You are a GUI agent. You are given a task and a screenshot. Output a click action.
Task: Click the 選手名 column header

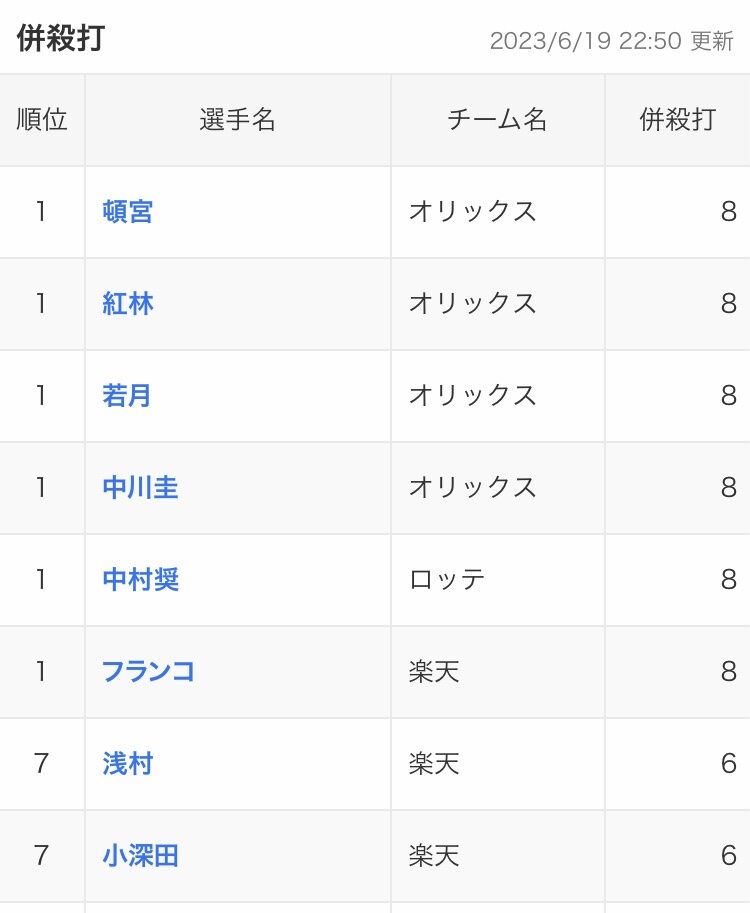click(x=238, y=119)
